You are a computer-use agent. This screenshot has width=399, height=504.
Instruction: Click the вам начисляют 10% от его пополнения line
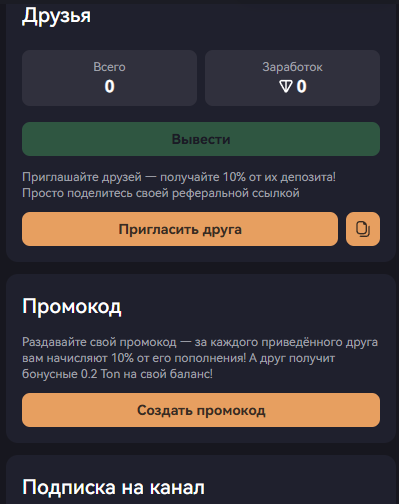(178, 358)
